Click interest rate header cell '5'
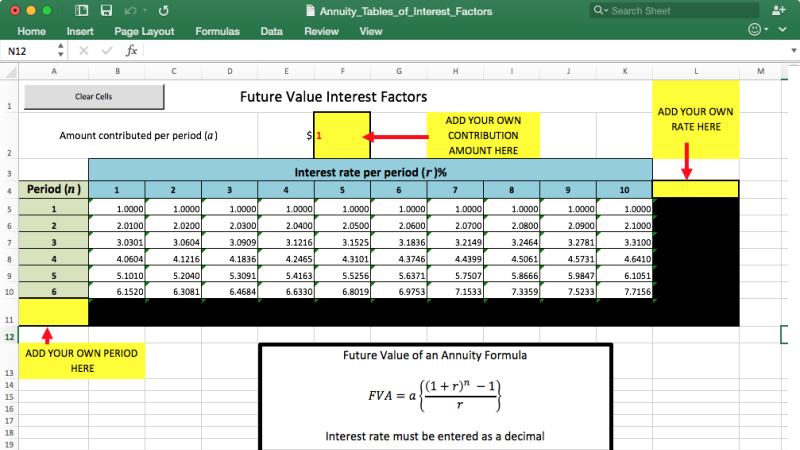The image size is (800, 450). point(342,190)
